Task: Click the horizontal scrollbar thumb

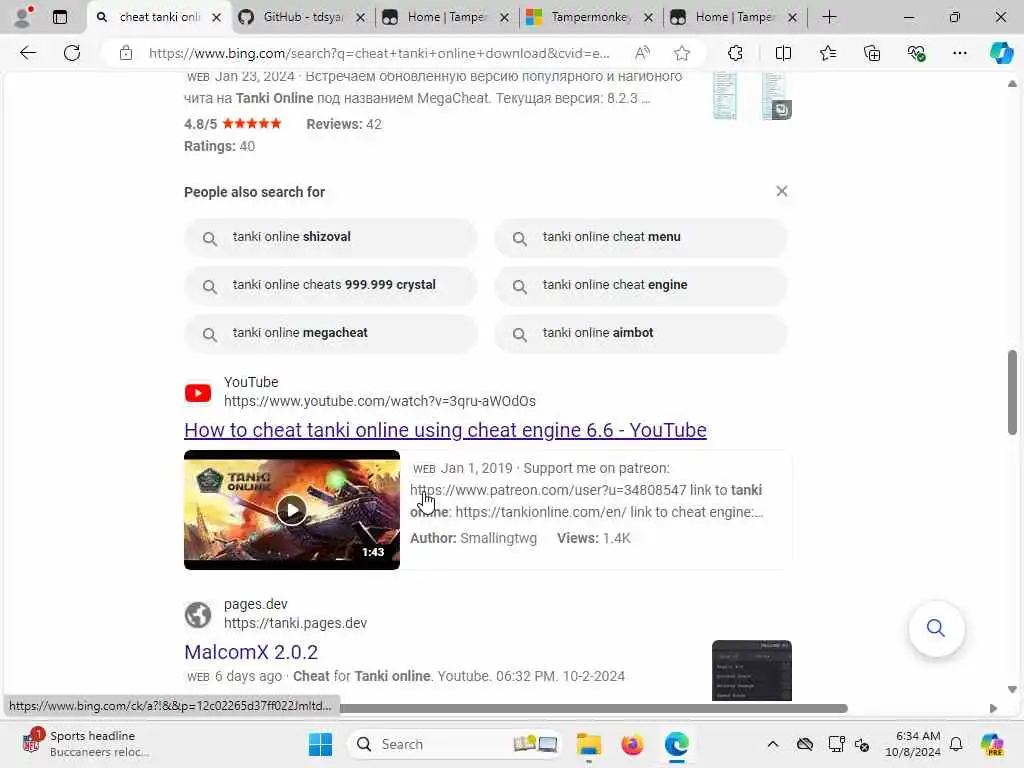Action: 593,709
